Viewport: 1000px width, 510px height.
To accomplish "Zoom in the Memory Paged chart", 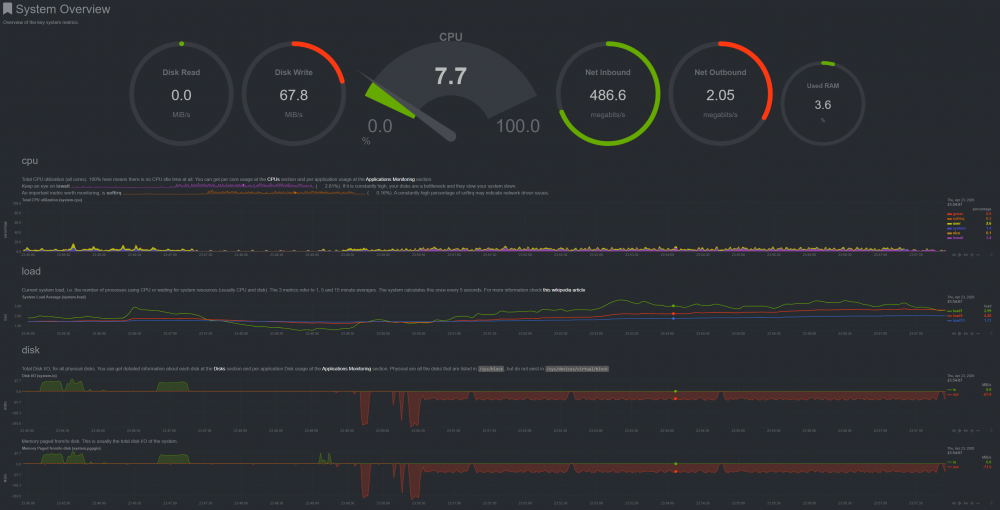I will [x=972, y=503].
